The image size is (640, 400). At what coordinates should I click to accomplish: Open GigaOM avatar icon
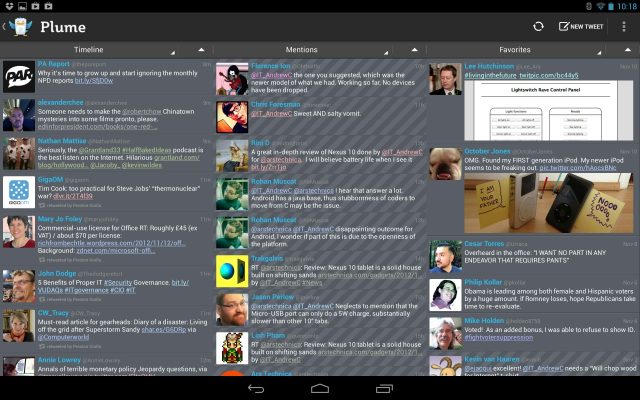19,192
